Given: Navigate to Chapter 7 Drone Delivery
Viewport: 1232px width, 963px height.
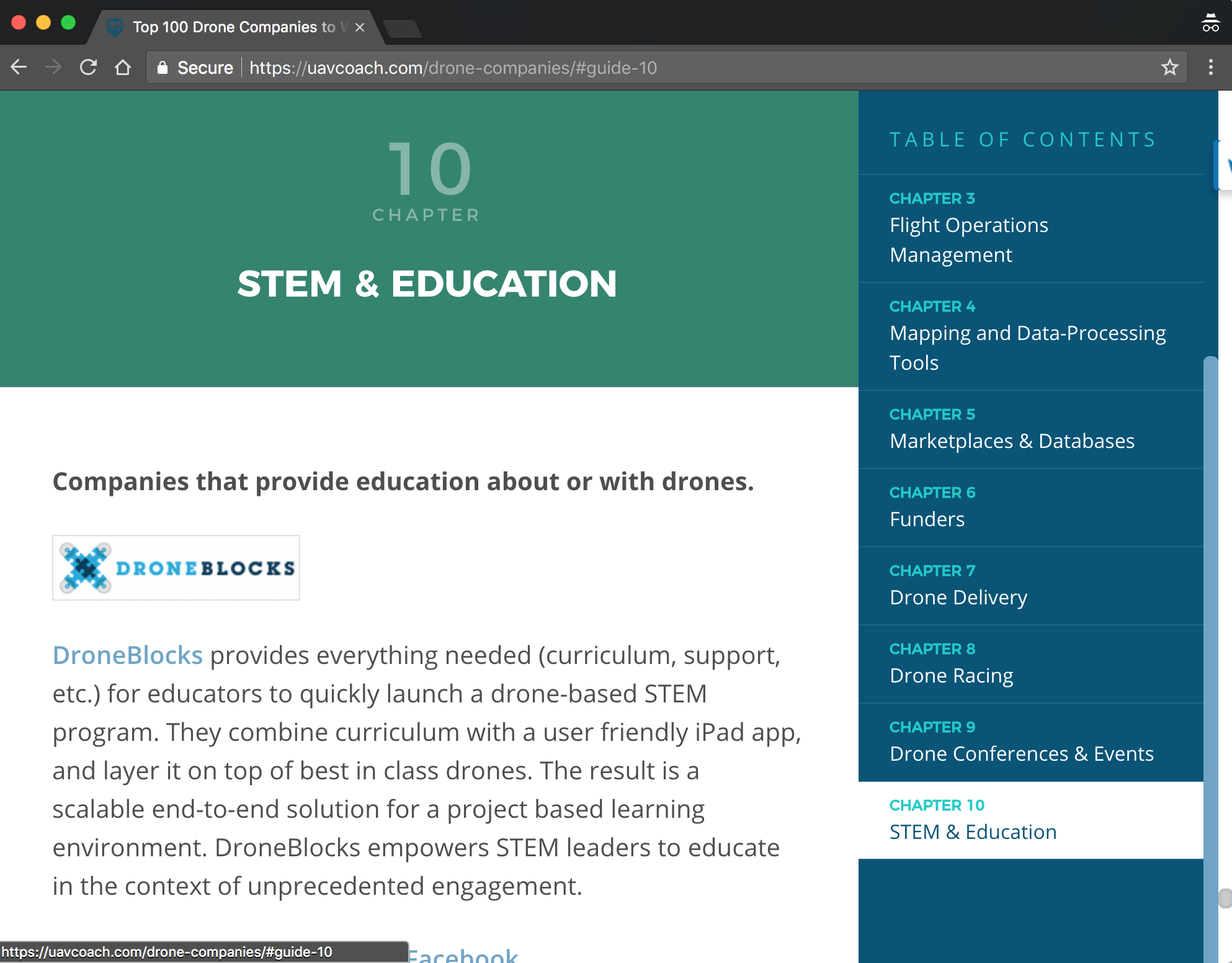Looking at the screenshot, I should 1031,586.
